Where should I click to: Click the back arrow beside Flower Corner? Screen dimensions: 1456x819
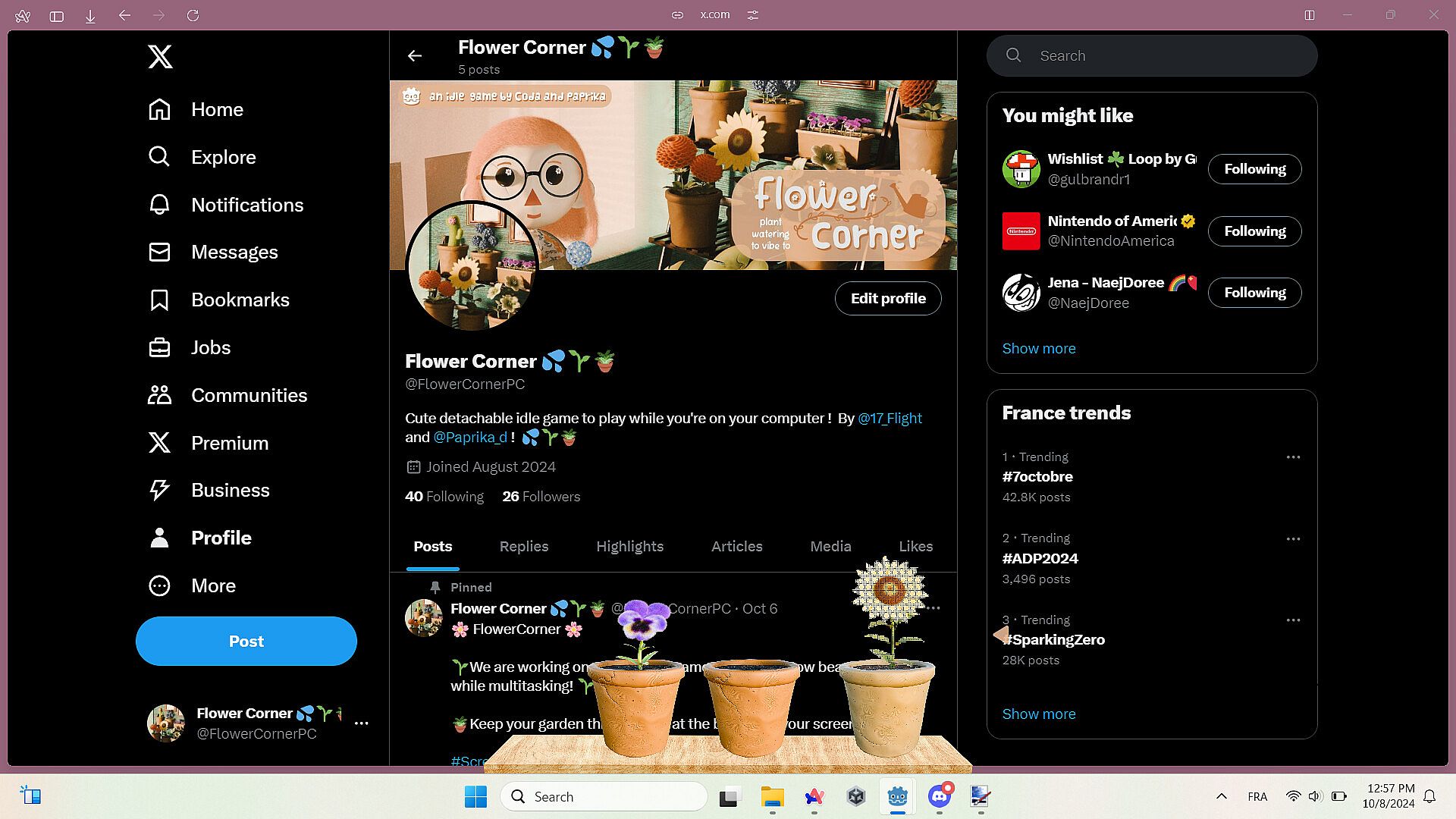414,55
